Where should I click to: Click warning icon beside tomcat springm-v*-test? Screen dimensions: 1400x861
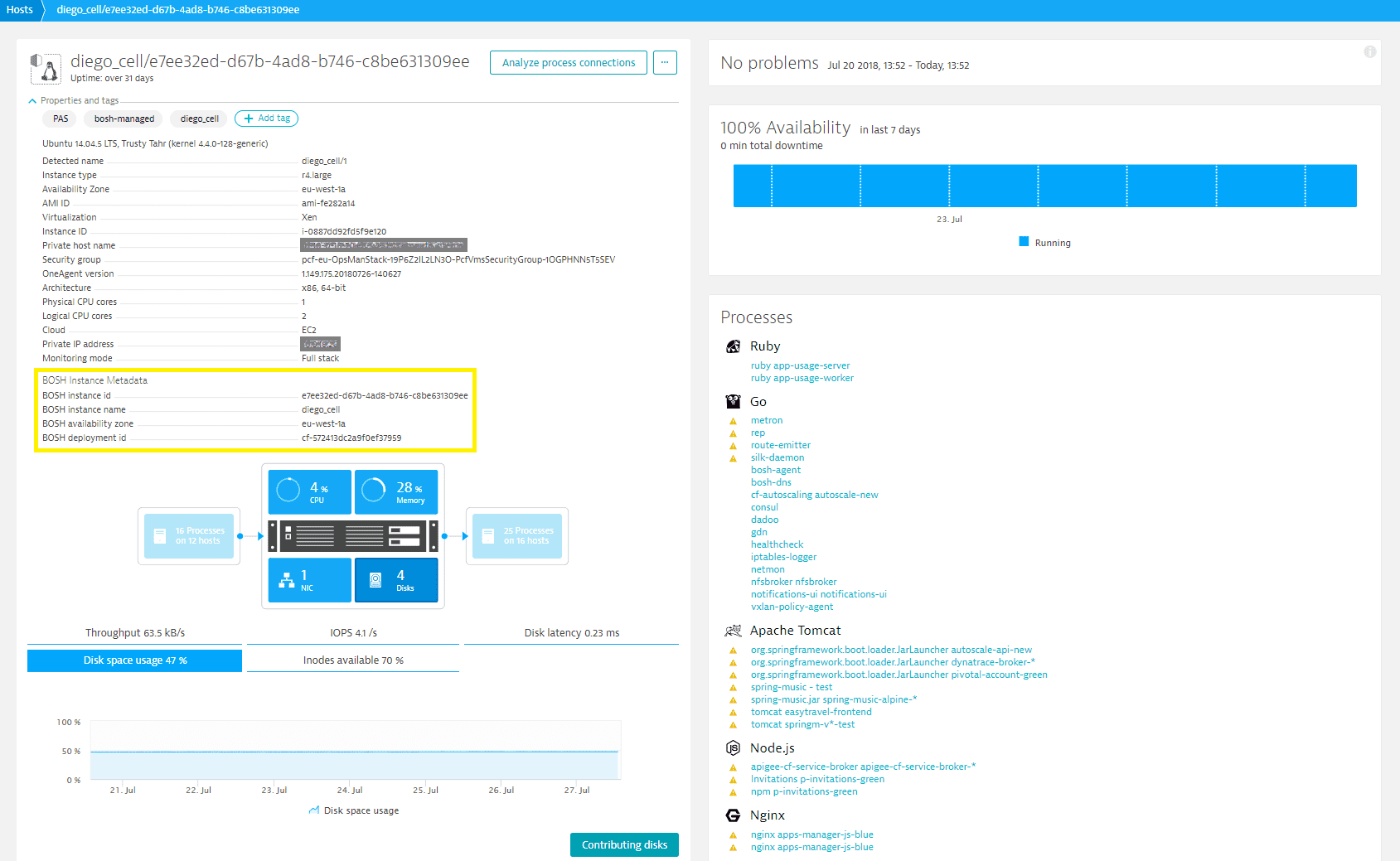click(733, 725)
